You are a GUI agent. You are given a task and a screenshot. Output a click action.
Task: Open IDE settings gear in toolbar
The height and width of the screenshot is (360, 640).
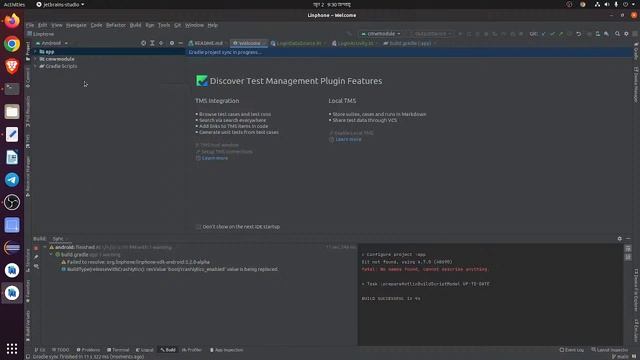click(626, 34)
